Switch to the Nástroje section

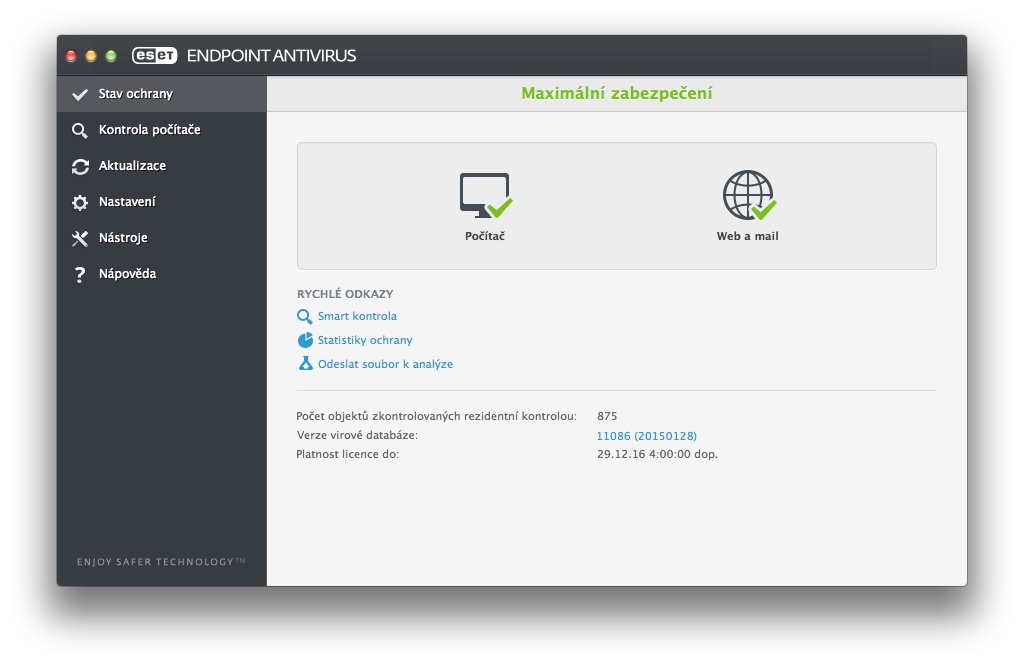pyautogui.click(x=162, y=238)
